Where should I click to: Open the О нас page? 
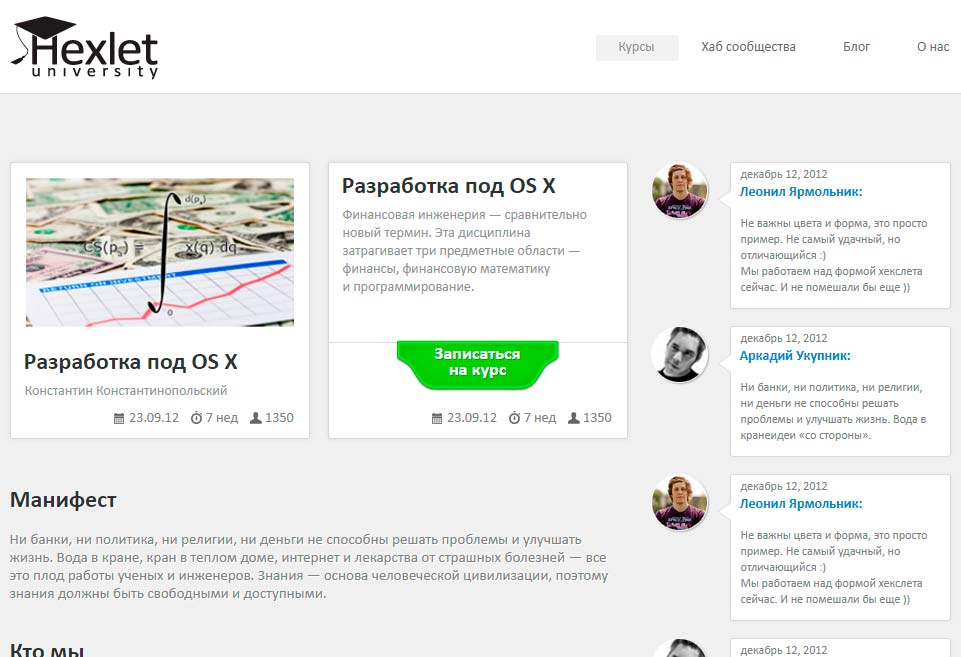933,47
